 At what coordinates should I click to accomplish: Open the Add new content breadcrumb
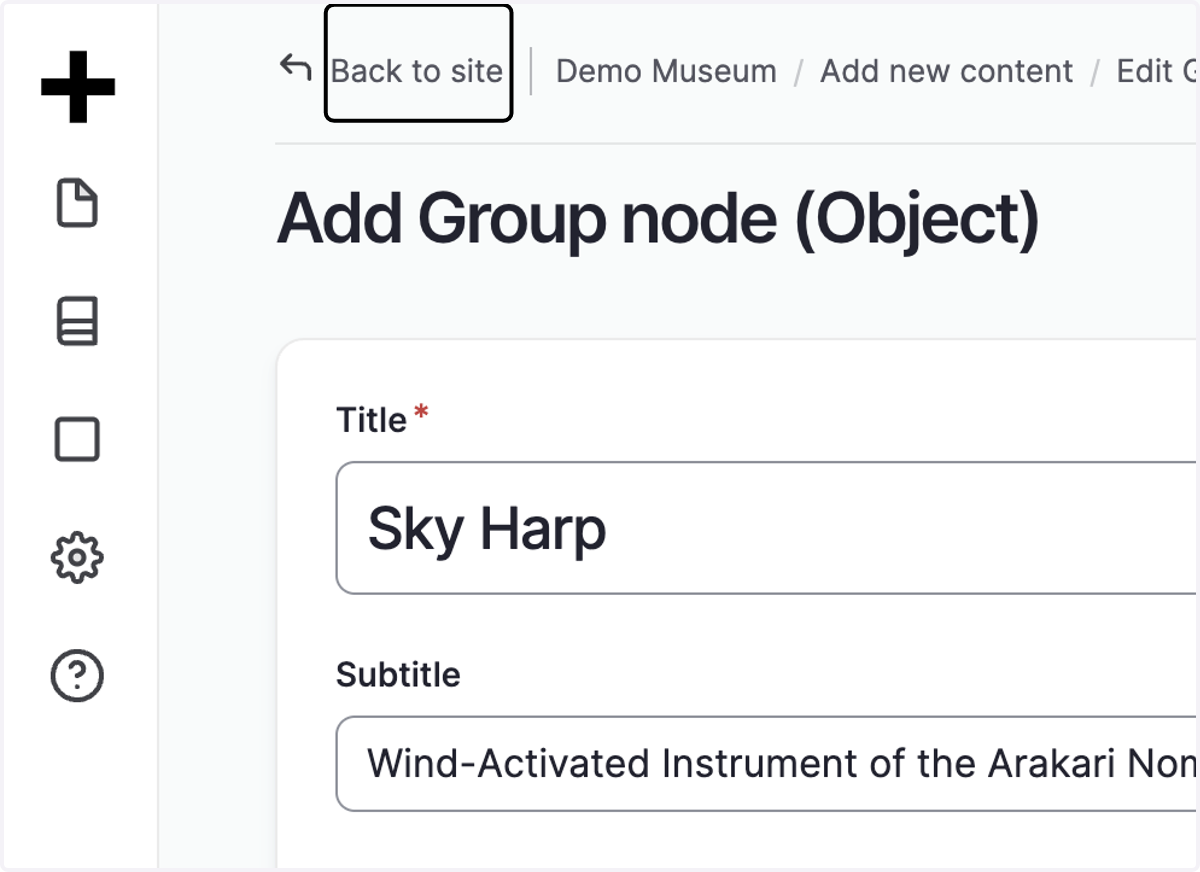coord(946,71)
